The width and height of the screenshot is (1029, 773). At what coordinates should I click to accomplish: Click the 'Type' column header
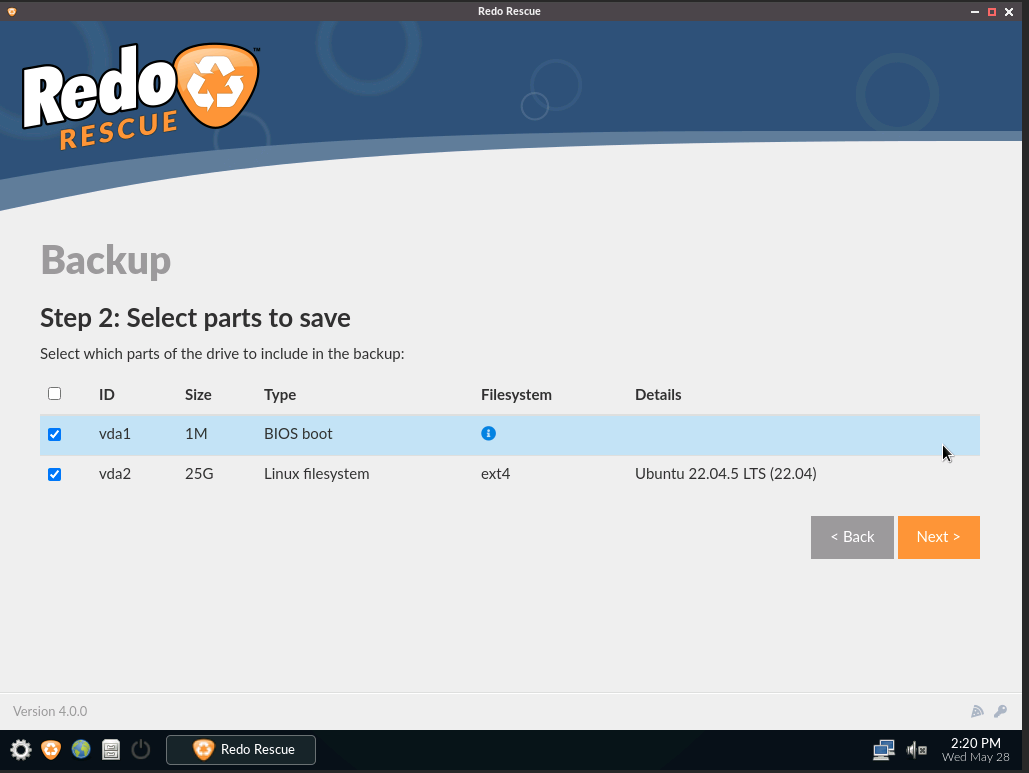(280, 394)
